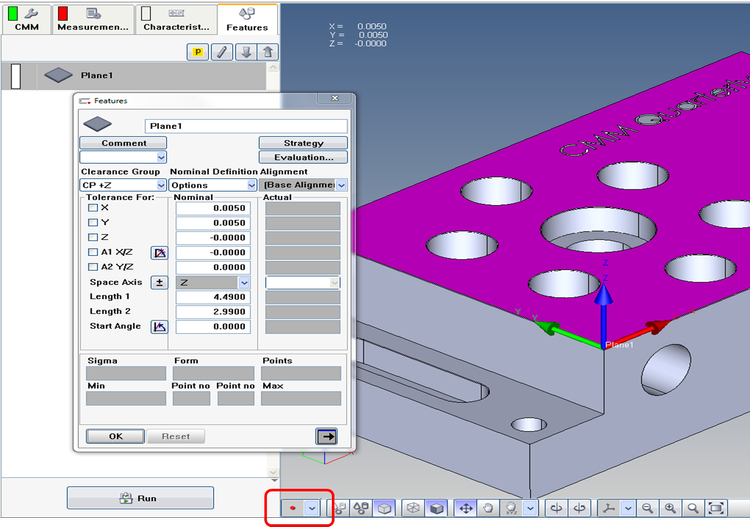
Task: Click the Length 1 nominal field 4.4900
Action: (x=213, y=297)
